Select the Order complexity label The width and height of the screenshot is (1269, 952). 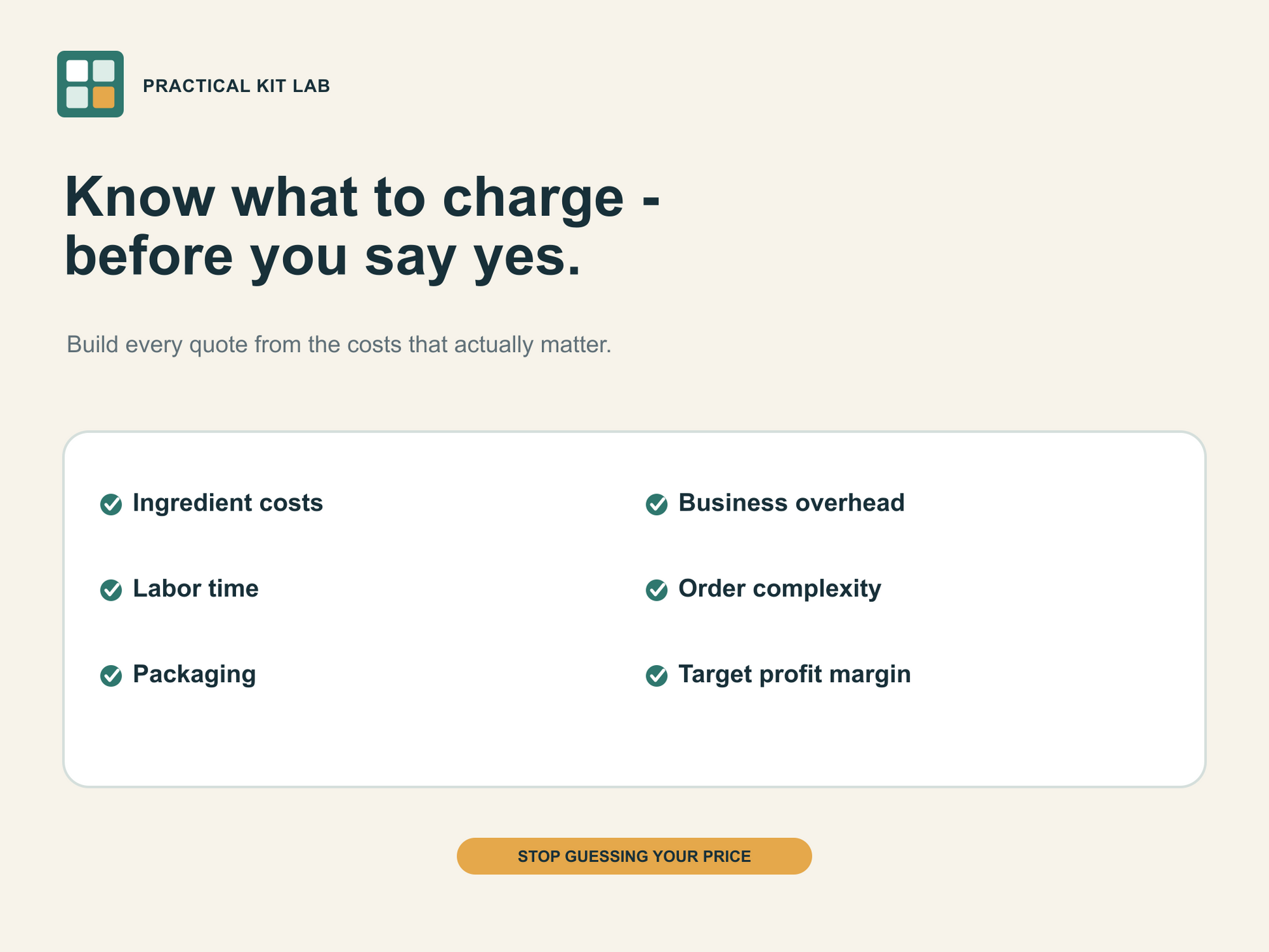(x=779, y=589)
